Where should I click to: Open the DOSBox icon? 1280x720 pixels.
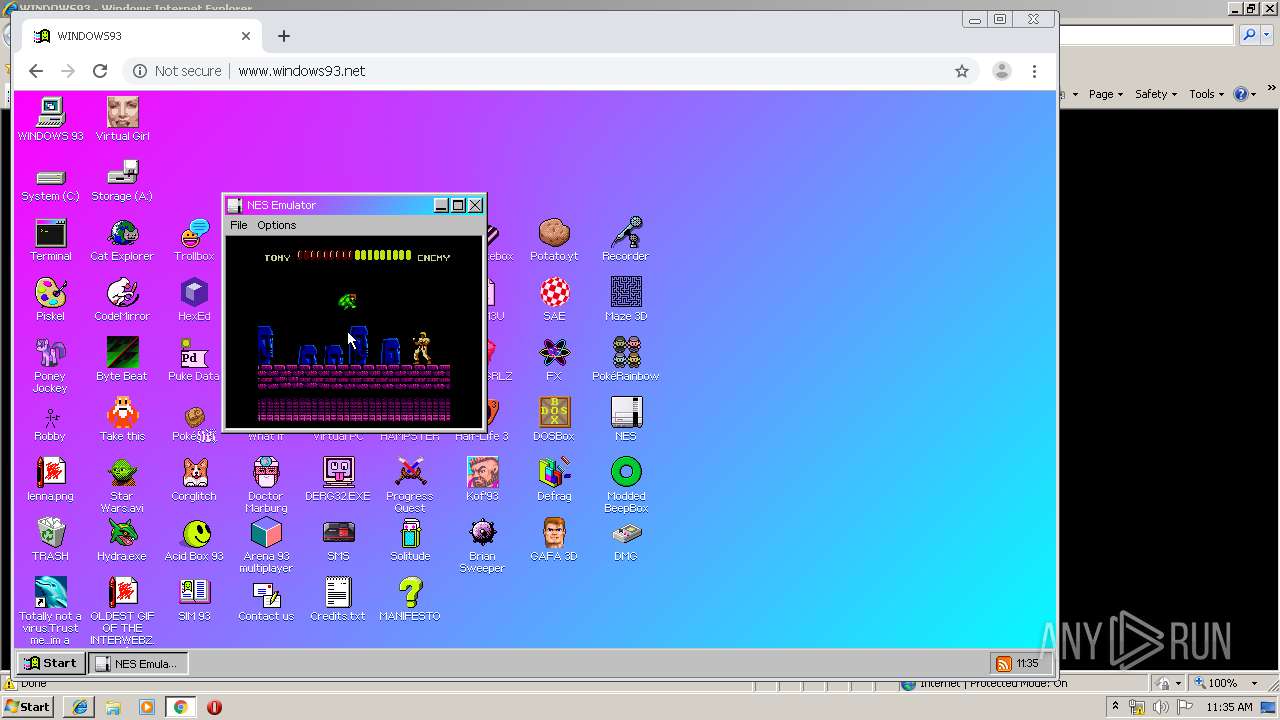coord(554,419)
